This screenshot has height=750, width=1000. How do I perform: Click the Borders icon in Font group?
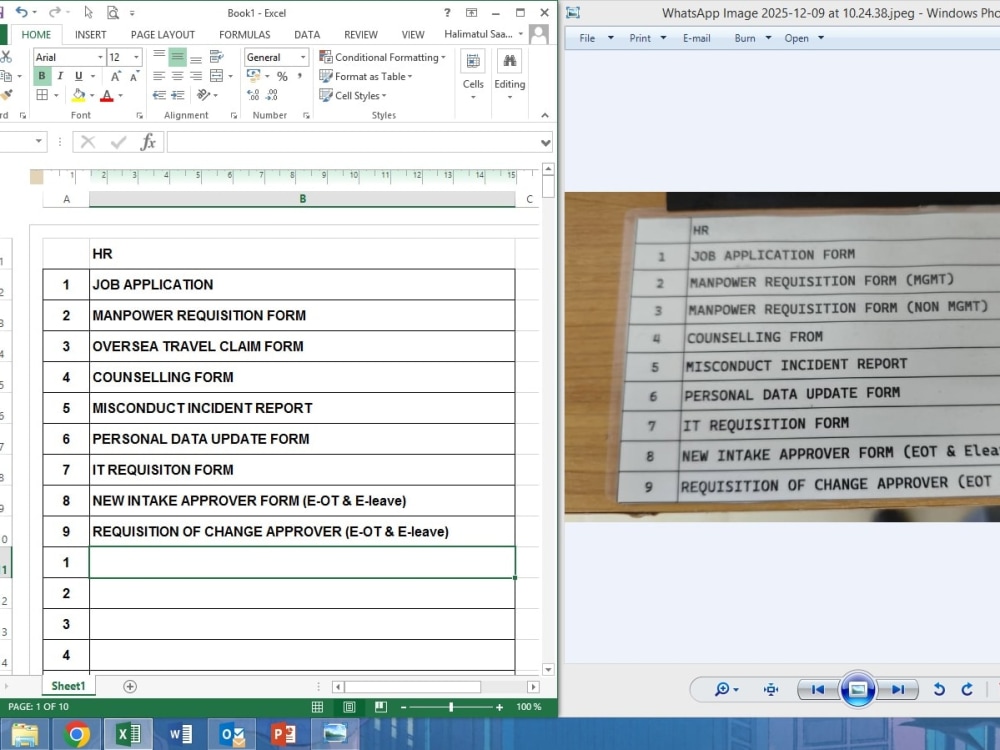pos(42,95)
